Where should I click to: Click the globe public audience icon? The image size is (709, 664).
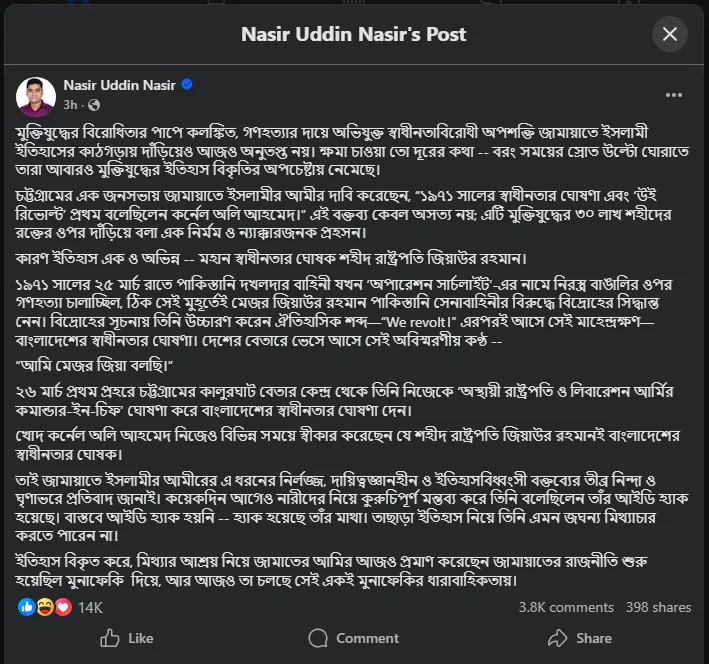tap(93, 104)
